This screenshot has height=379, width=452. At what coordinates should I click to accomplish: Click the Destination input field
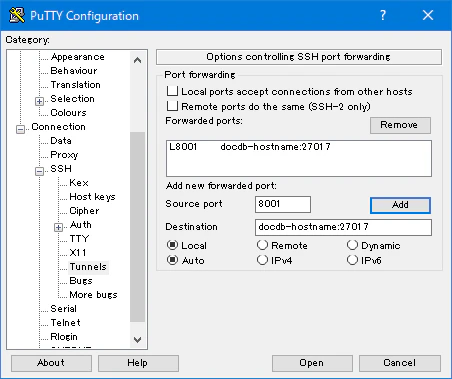pos(343,227)
